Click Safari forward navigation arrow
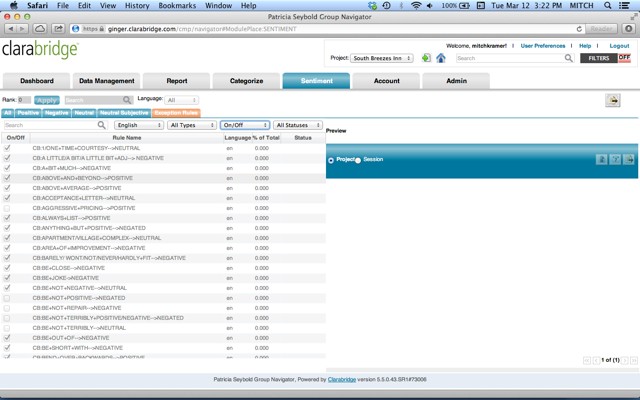 22,29
